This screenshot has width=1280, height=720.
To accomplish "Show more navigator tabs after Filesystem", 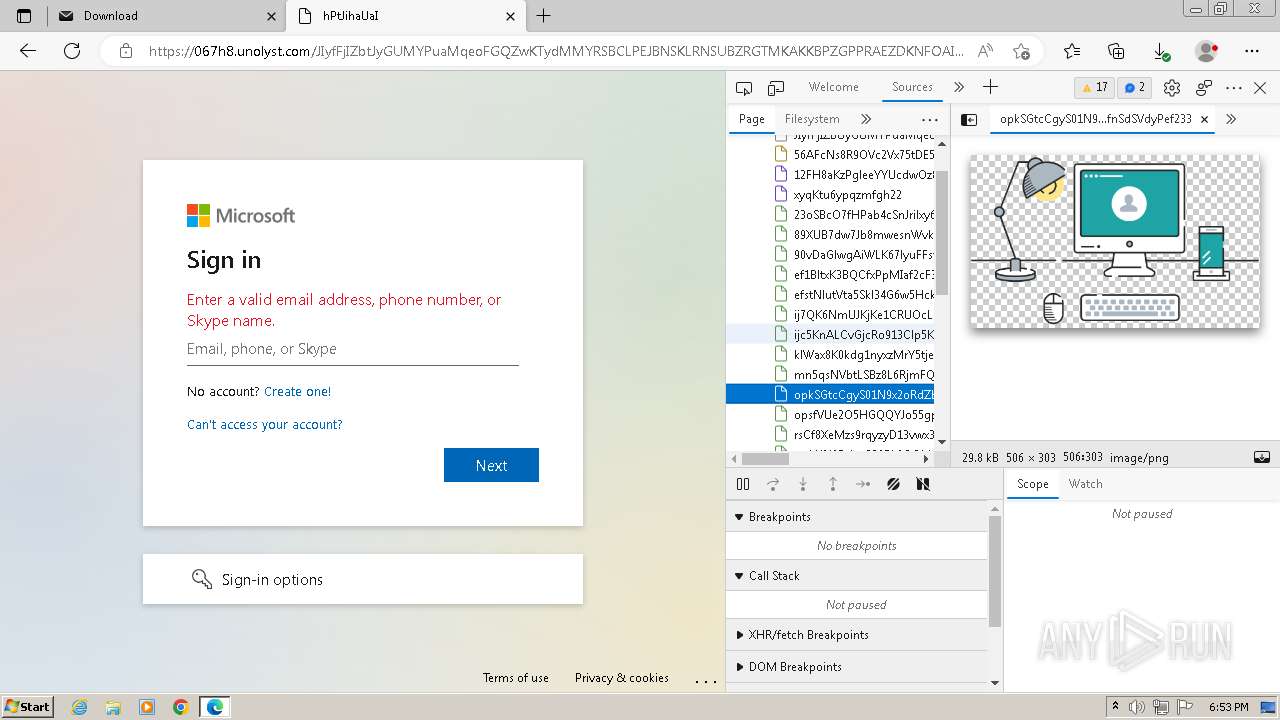I will [866, 119].
